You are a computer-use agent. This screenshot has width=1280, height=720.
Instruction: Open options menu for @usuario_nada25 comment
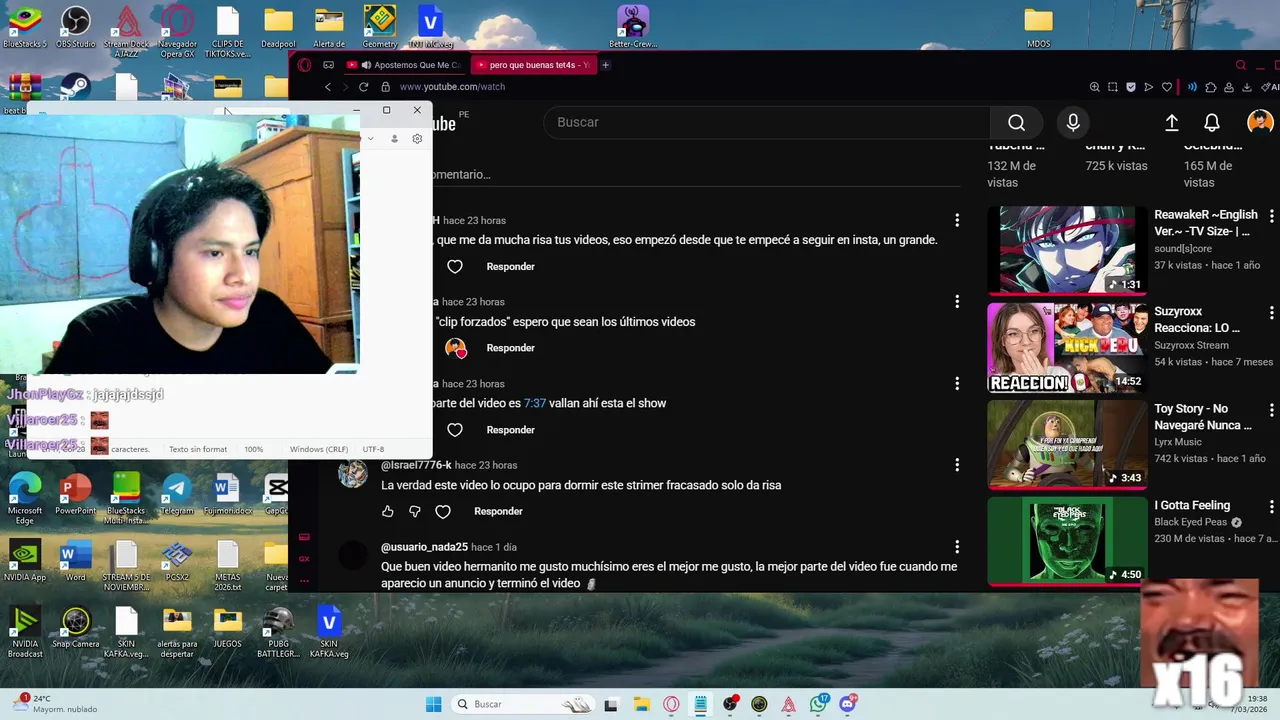point(957,547)
